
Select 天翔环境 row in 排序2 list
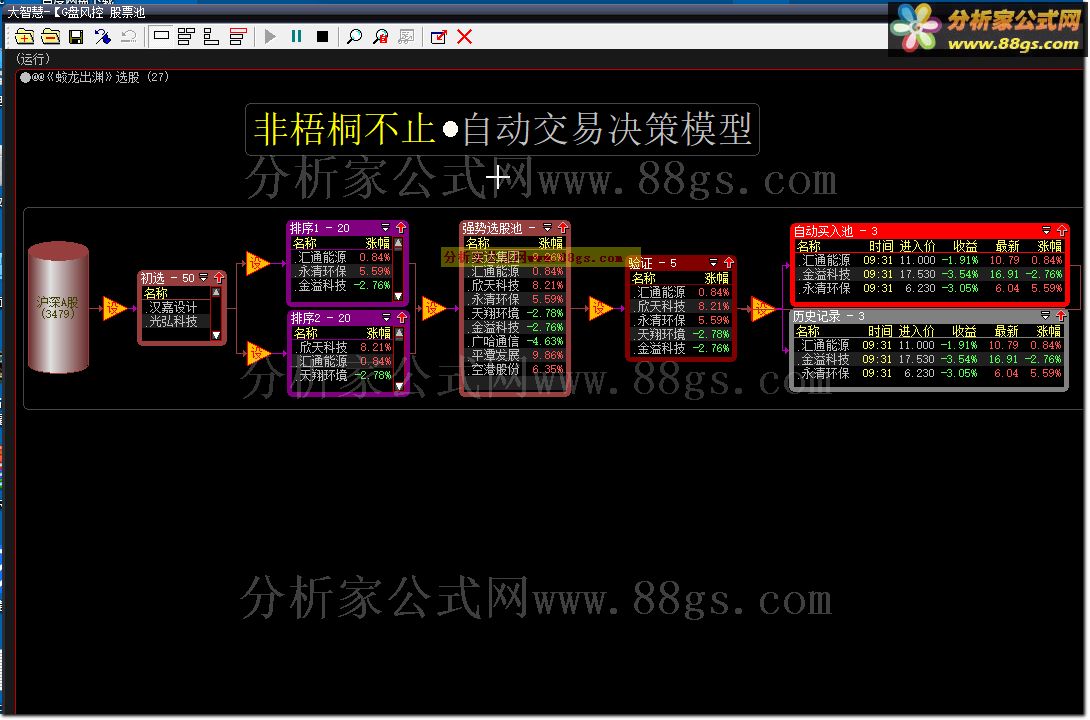click(343, 375)
